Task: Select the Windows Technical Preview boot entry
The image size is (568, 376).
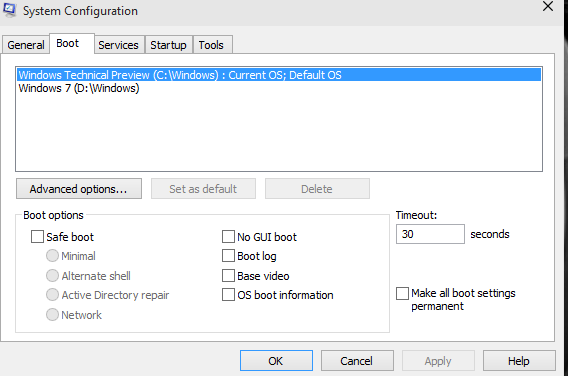Action: coord(279,75)
